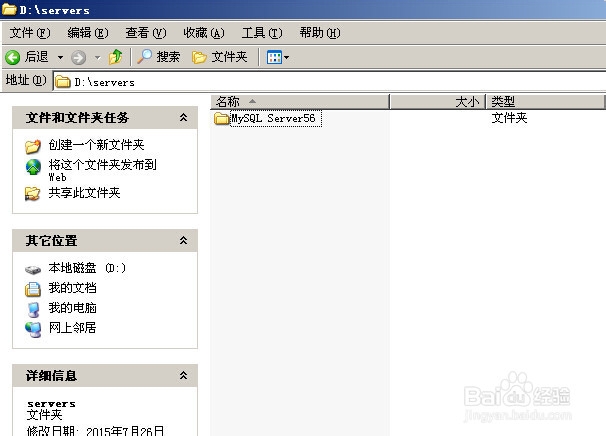Click the local disk drive icon
Viewport: 606px width, 436px height.
pyautogui.click(x=33, y=269)
